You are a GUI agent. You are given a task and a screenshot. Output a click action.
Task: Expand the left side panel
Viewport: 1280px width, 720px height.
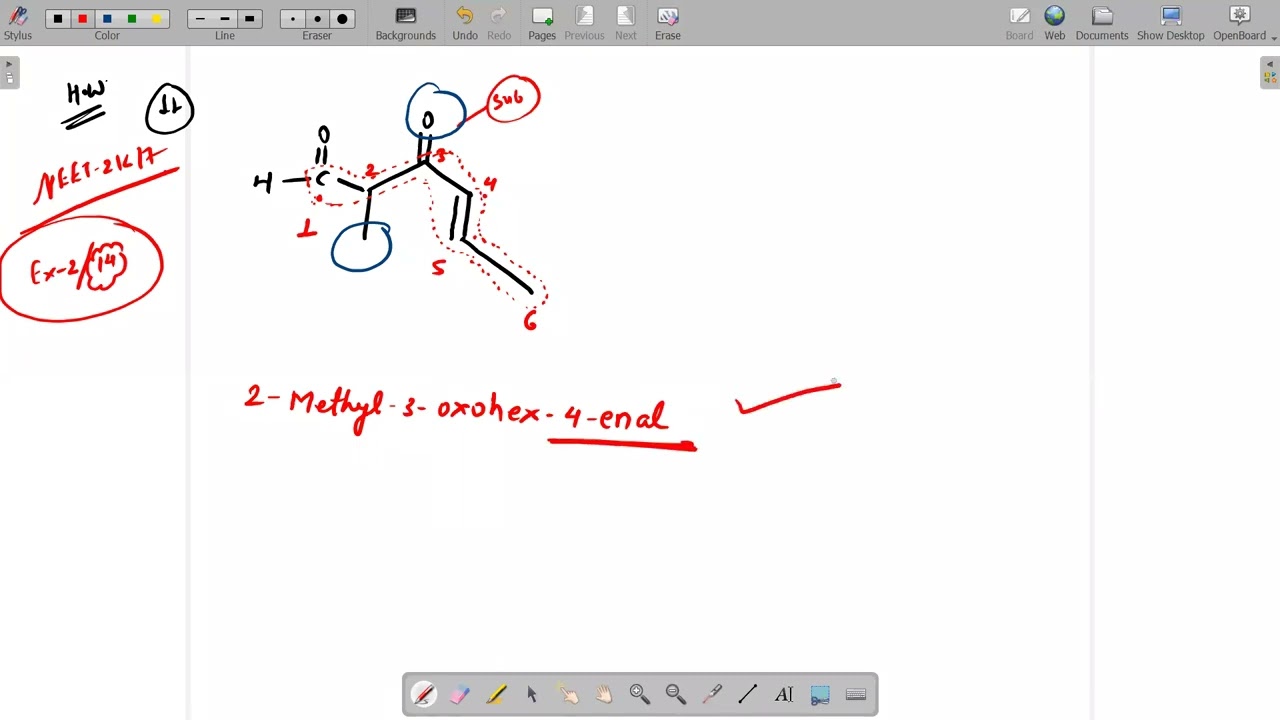point(9,73)
